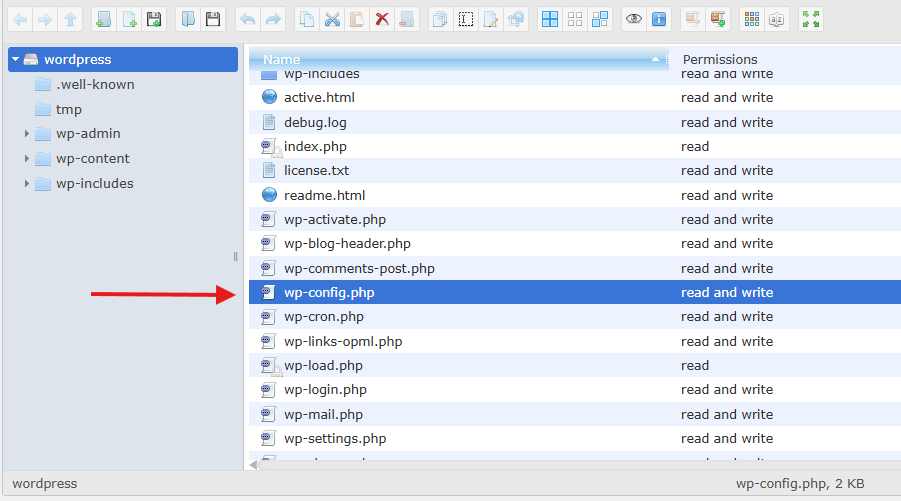Expand the wp-admin folder arrow
This screenshot has width=901, height=501.
(27, 134)
